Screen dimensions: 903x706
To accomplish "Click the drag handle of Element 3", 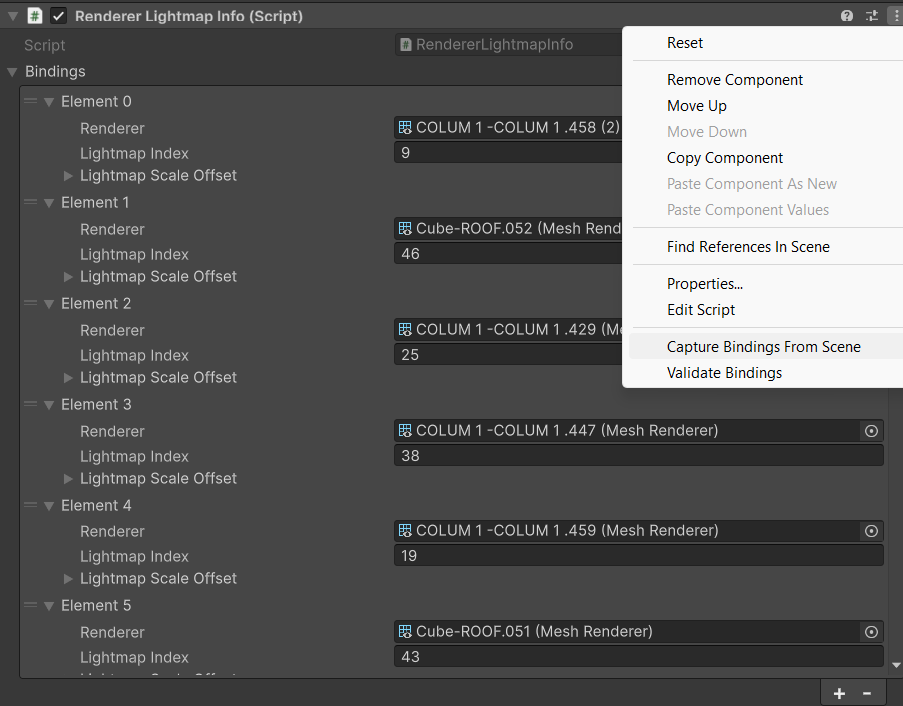I will pos(31,404).
